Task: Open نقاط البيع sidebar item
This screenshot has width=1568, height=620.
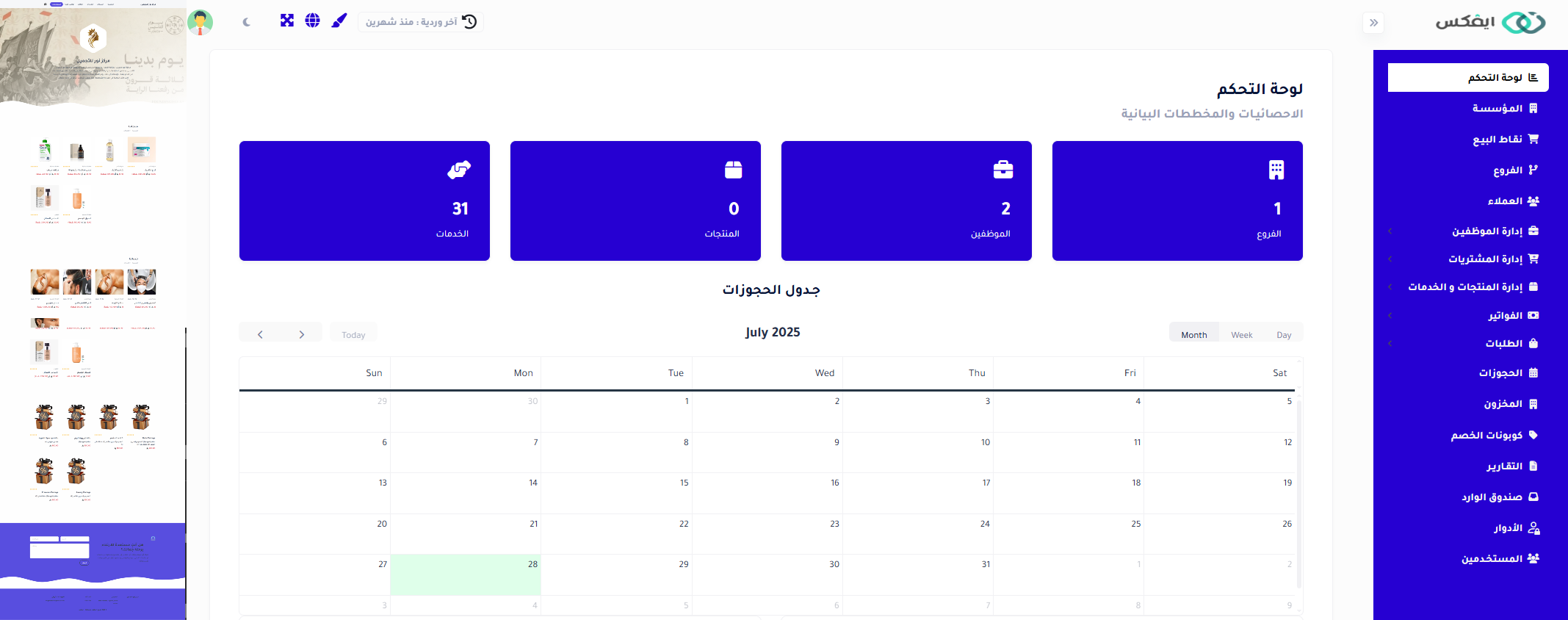Action: [1505, 140]
